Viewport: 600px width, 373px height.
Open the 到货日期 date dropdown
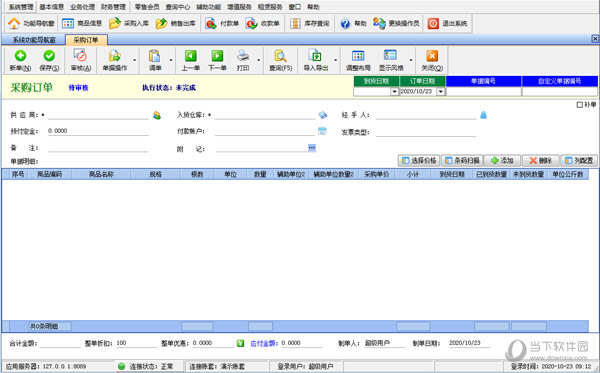(x=395, y=92)
